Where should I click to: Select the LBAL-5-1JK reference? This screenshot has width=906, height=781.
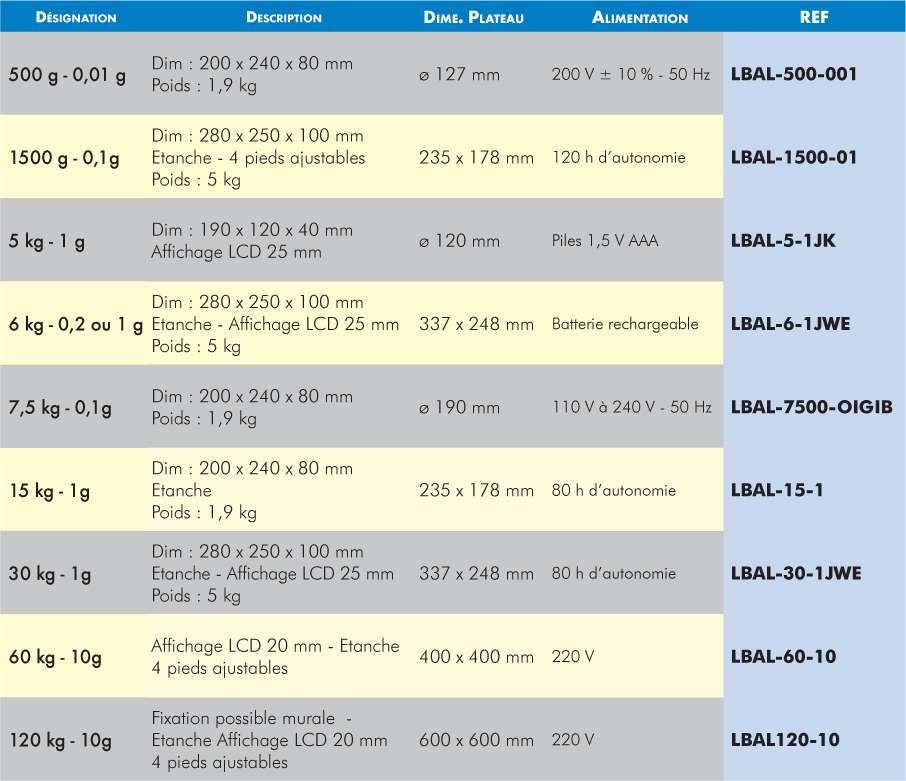point(783,241)
